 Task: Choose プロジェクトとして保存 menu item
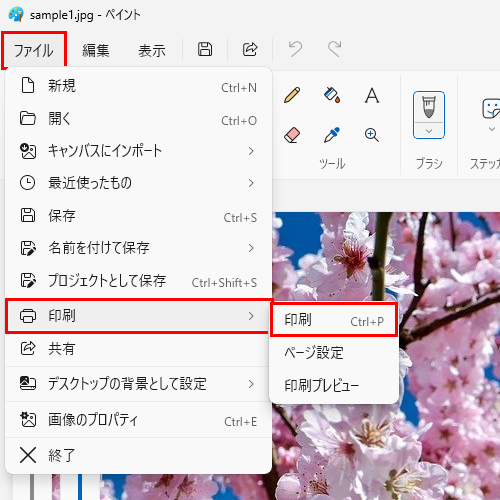[x=138, y=281]
